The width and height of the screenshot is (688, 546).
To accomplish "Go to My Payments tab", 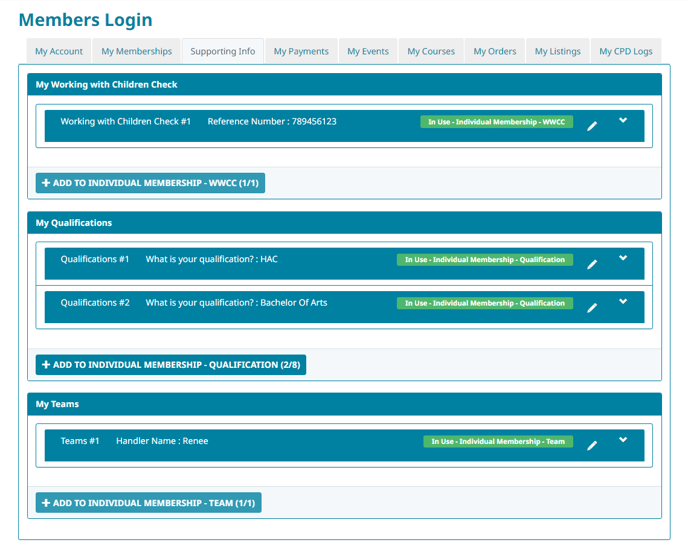I will tap(301, 51).
